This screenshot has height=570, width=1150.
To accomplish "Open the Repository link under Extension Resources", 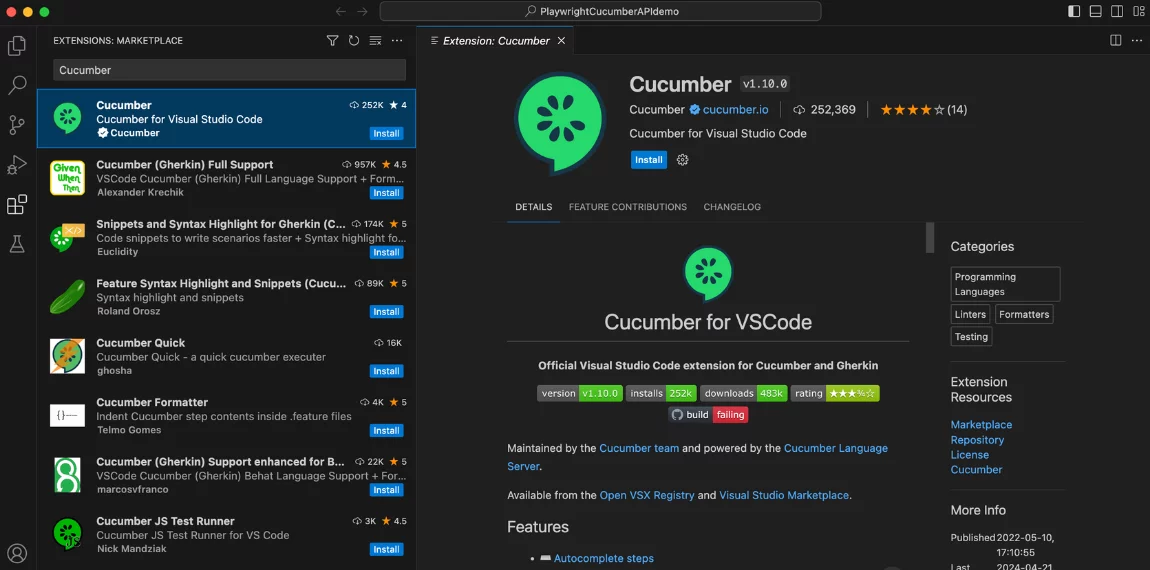I will point(977,440).
